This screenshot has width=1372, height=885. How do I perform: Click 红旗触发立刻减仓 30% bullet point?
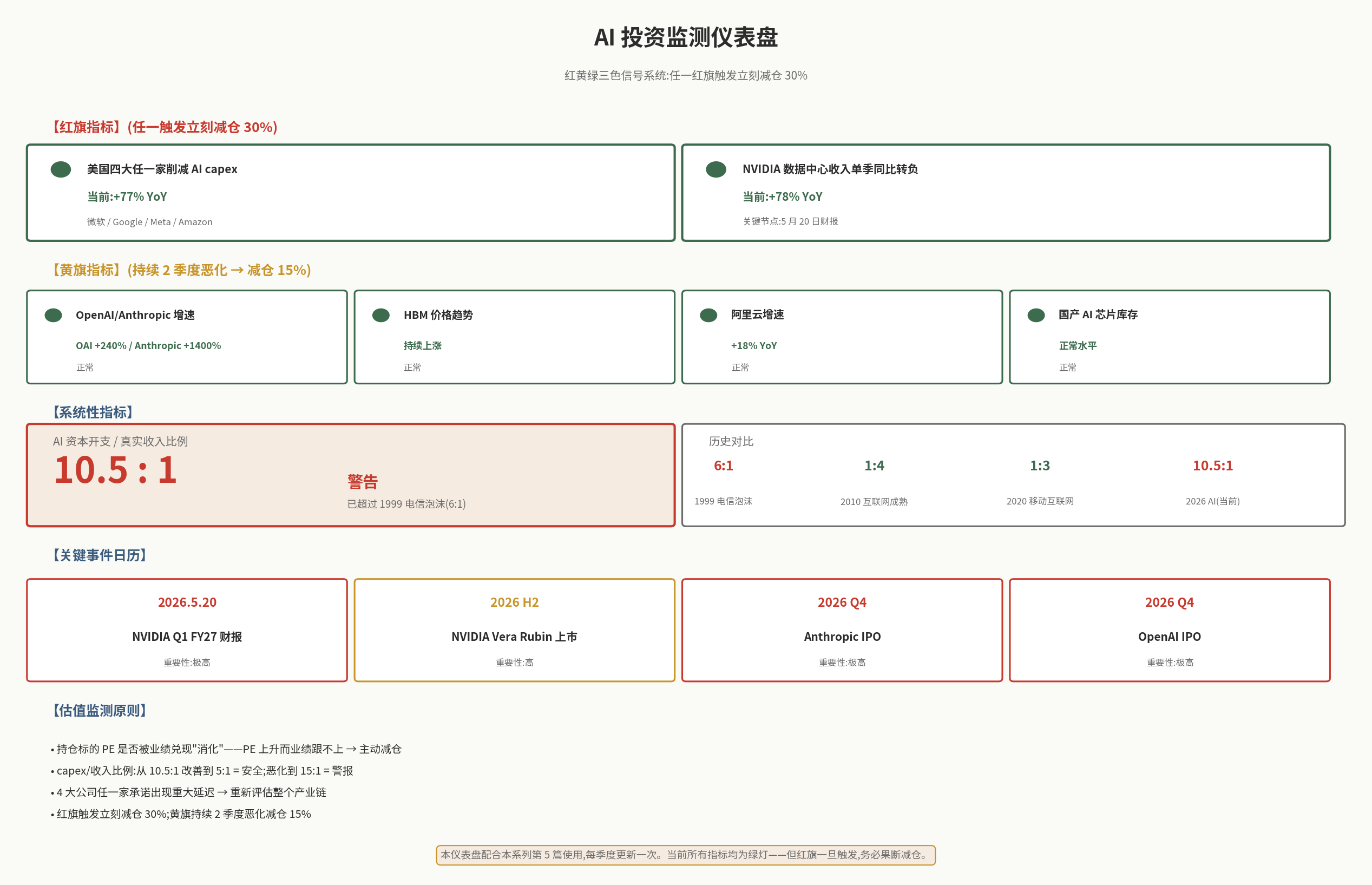coord(180,814)
